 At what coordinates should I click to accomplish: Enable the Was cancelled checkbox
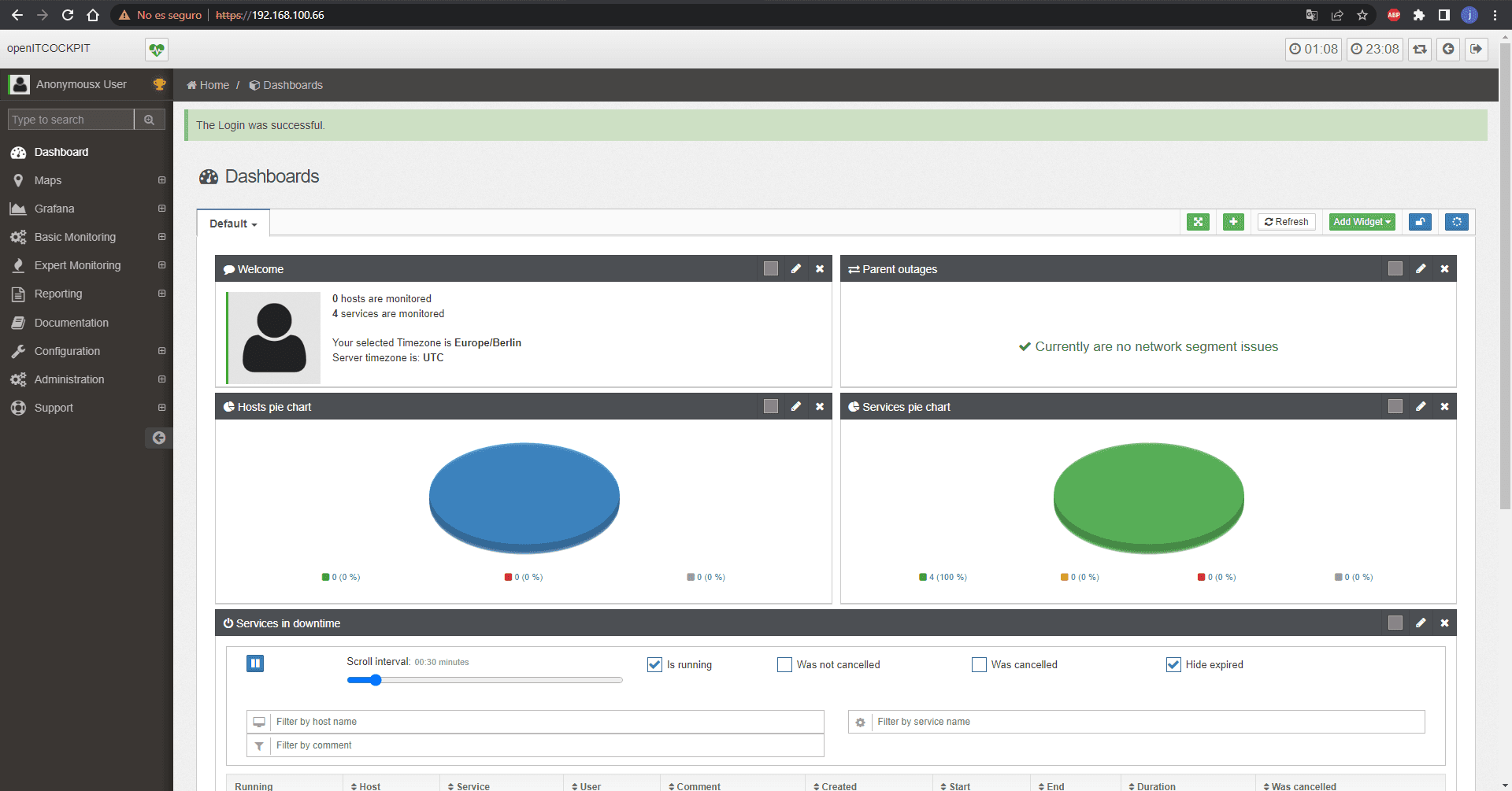coord(979,665)
